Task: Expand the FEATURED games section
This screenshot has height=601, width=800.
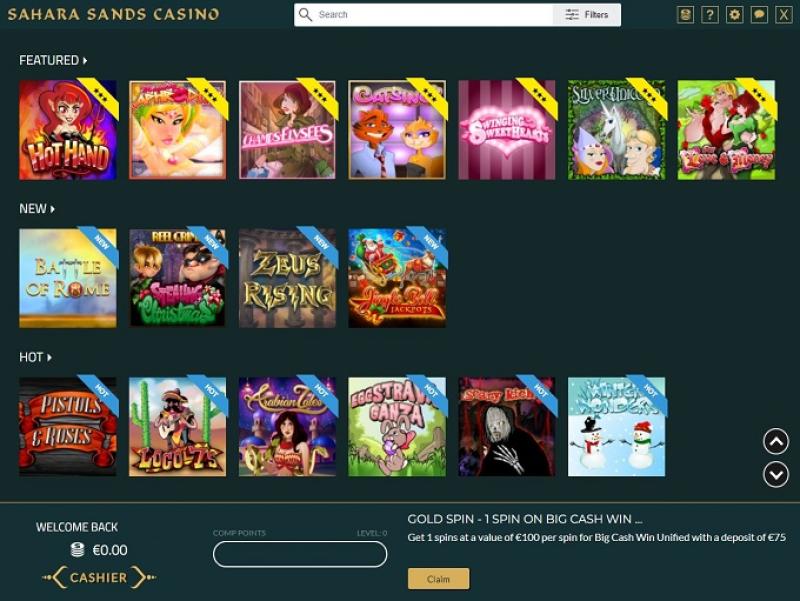Action: coord(53,60)
